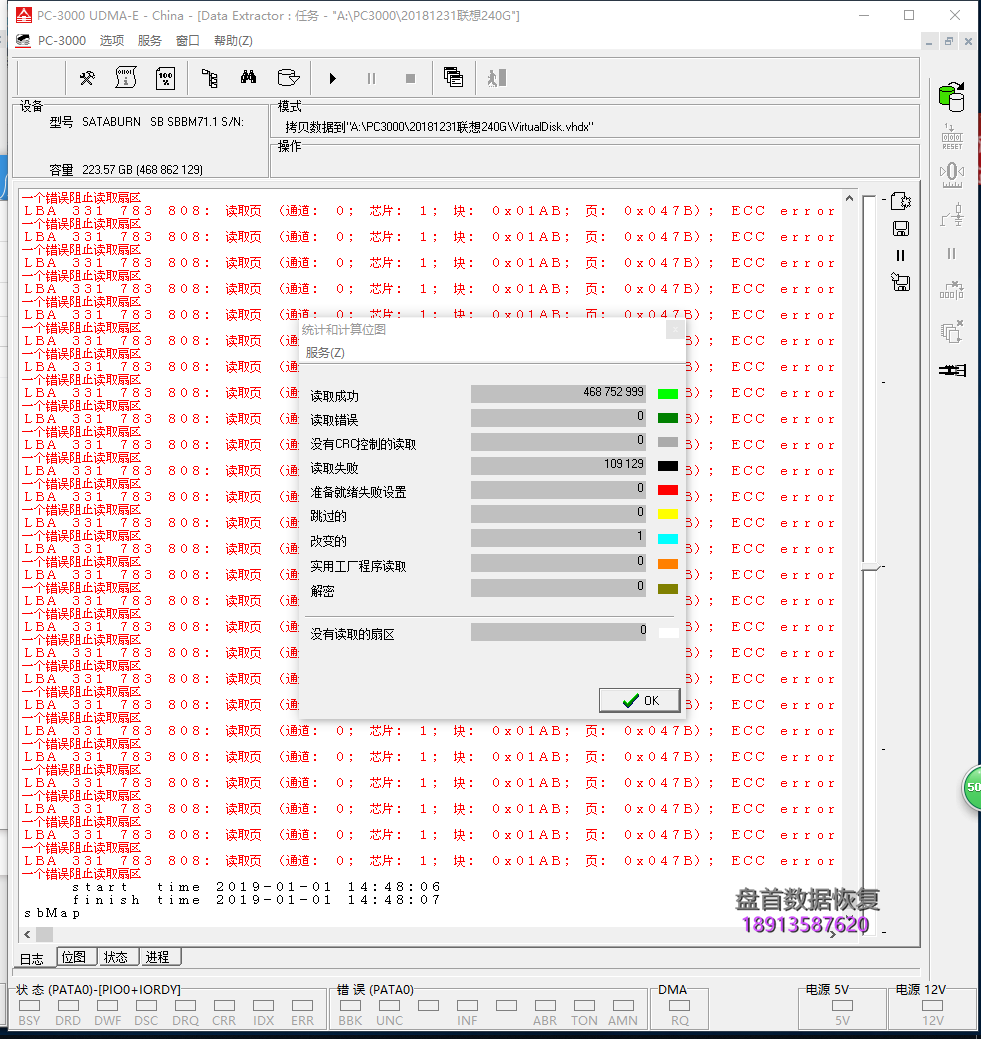Toggle the log pause button beside log

[x=900, y=255]
